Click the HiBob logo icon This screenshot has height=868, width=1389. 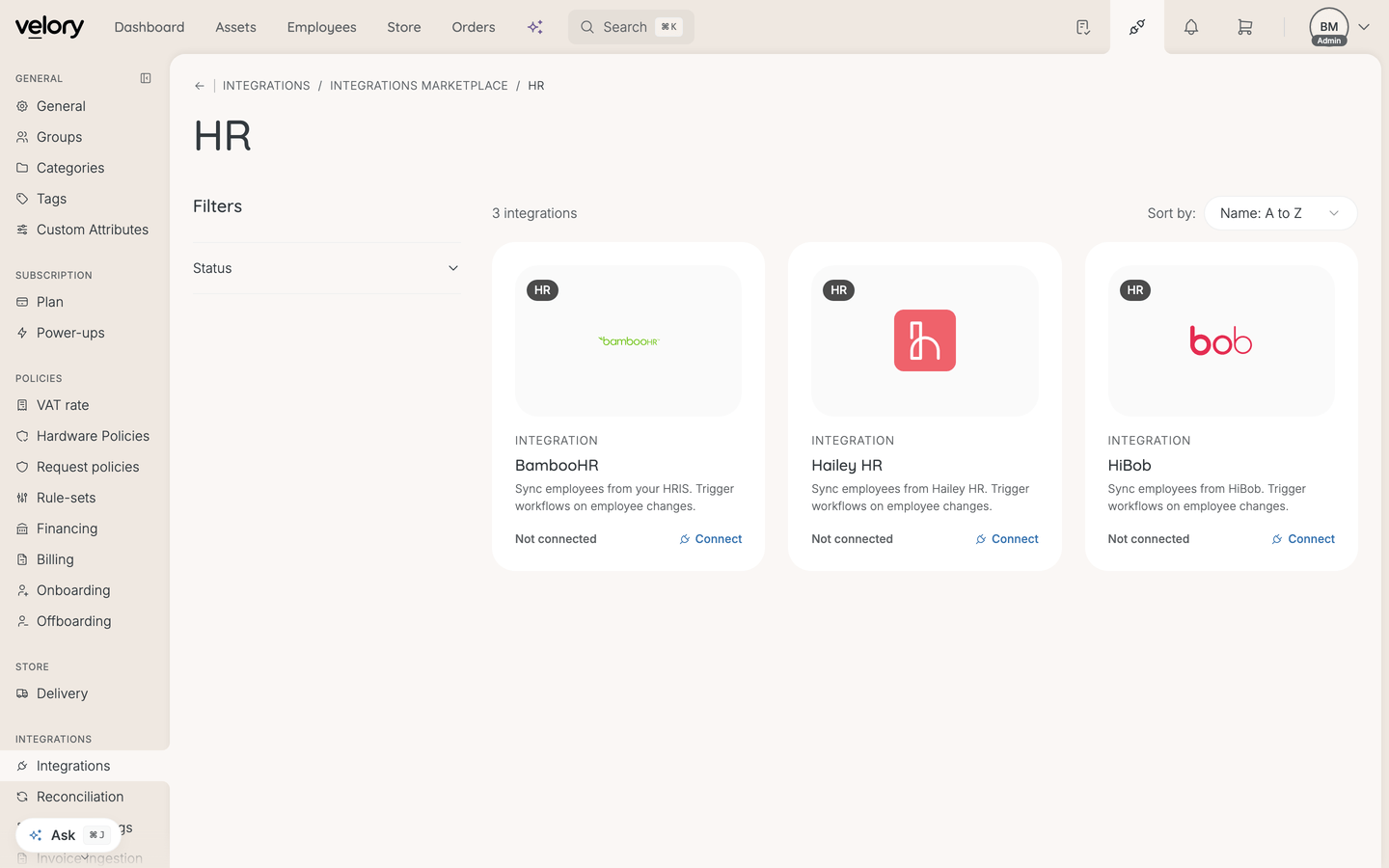(x=1221, y=340)
